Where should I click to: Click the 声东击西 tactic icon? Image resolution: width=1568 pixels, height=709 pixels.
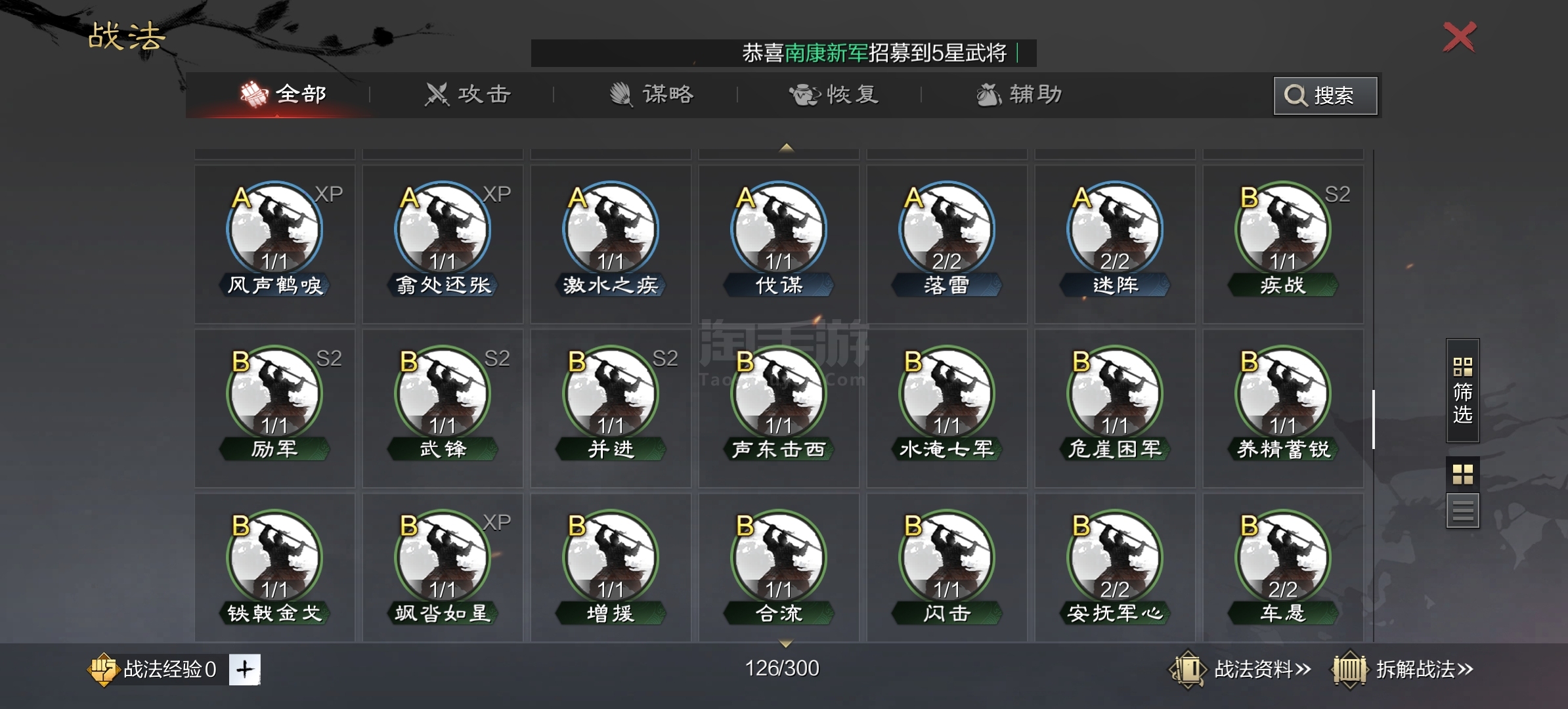[779, 394]
